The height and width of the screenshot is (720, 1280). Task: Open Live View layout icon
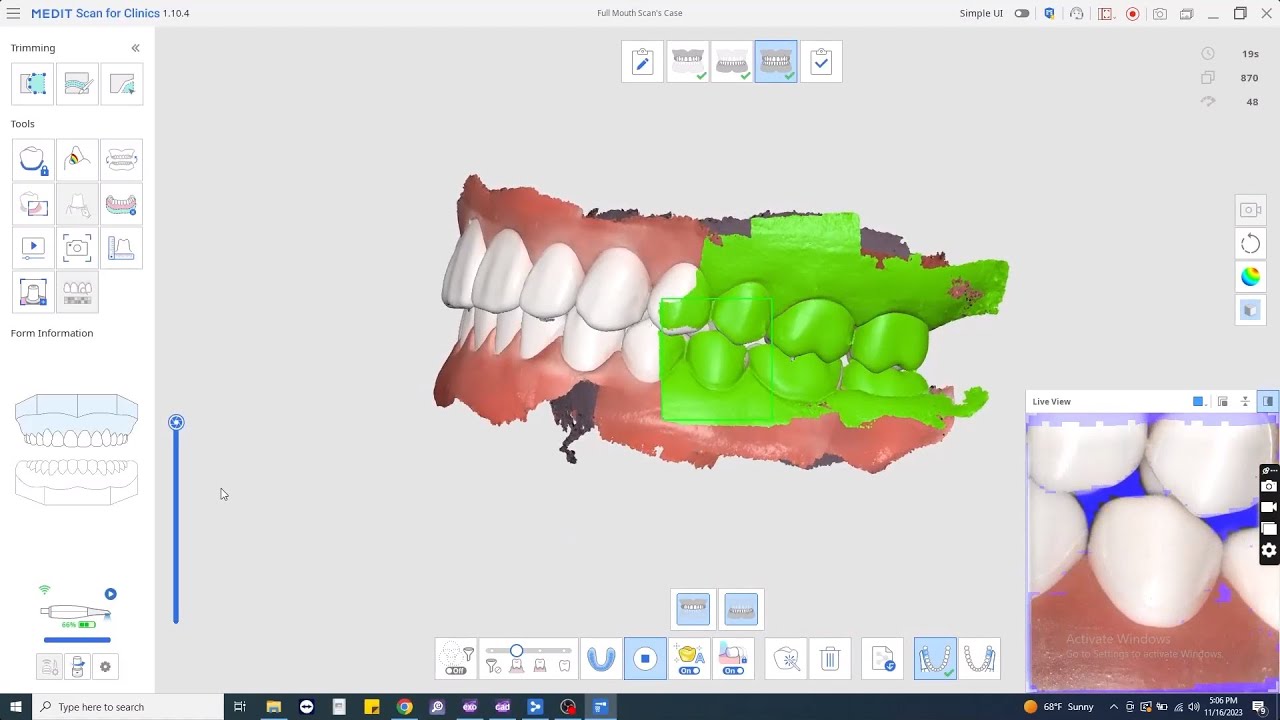click(1222, 401)
